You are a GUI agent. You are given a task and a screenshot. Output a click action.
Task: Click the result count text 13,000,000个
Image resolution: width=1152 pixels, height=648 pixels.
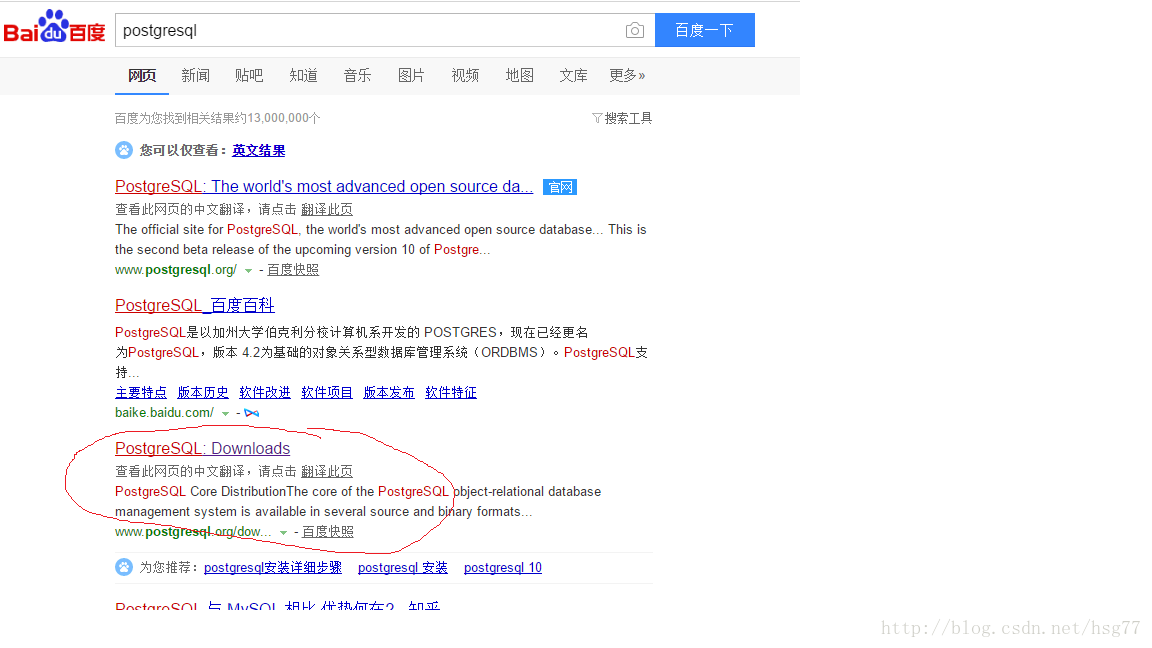pyautogui.click(x=284, y=118)
